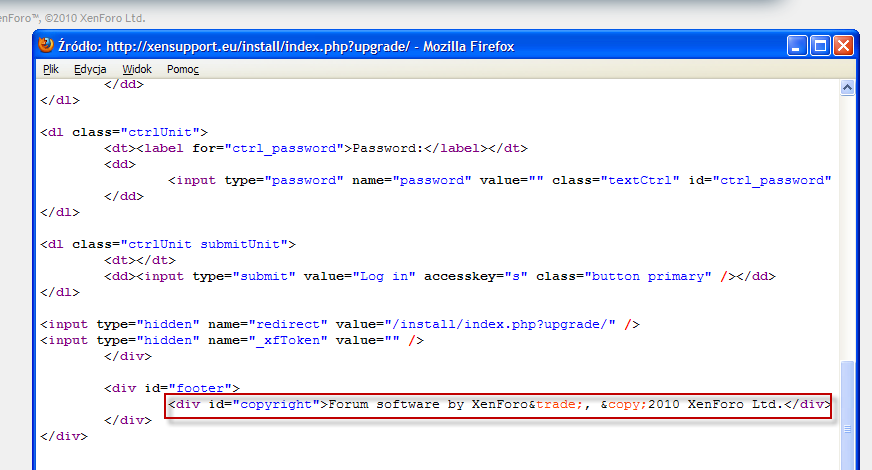Minimize the source viewer window

click(x=797, y=46)
